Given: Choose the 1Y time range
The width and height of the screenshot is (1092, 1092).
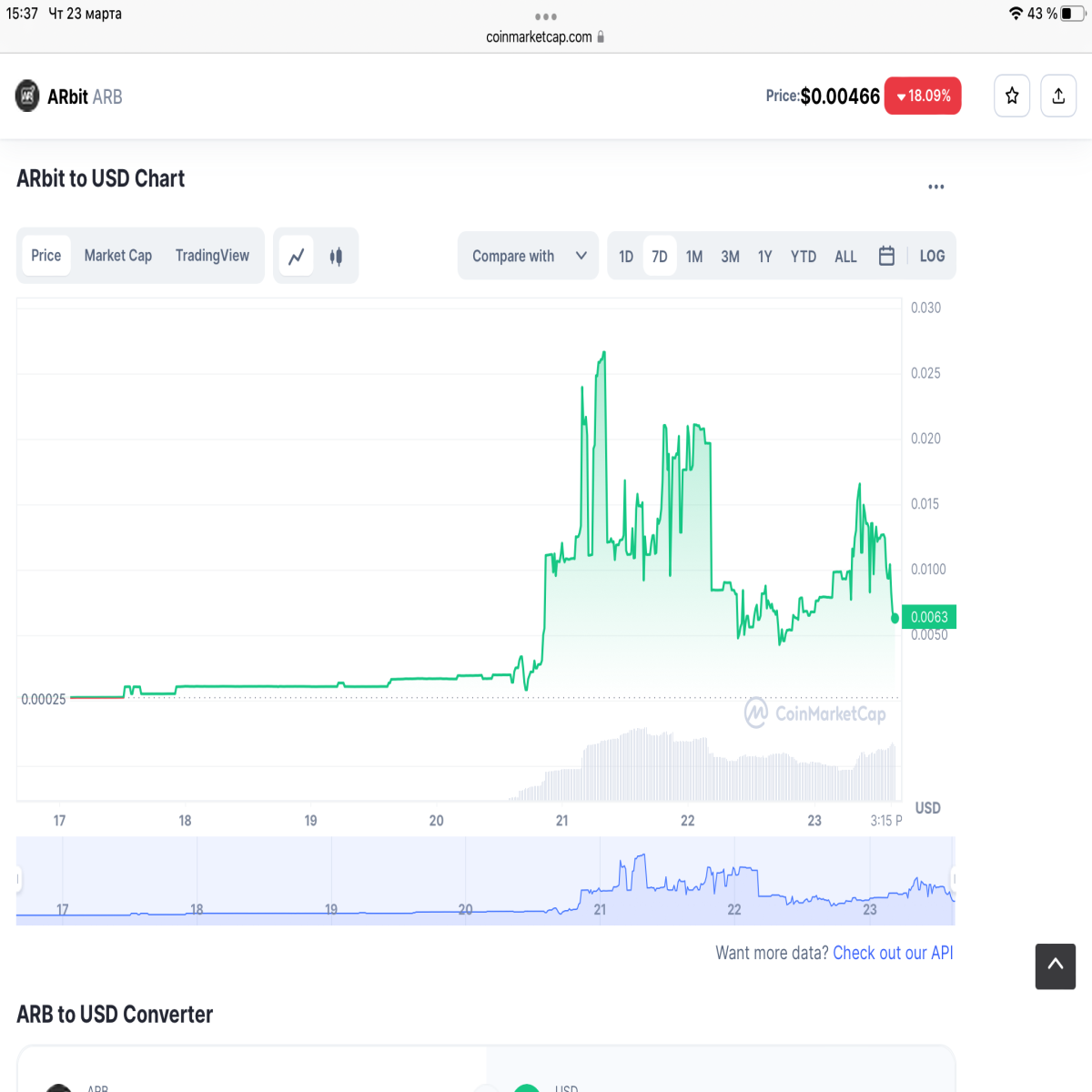Looking at the screenshot, I should 765,257.
